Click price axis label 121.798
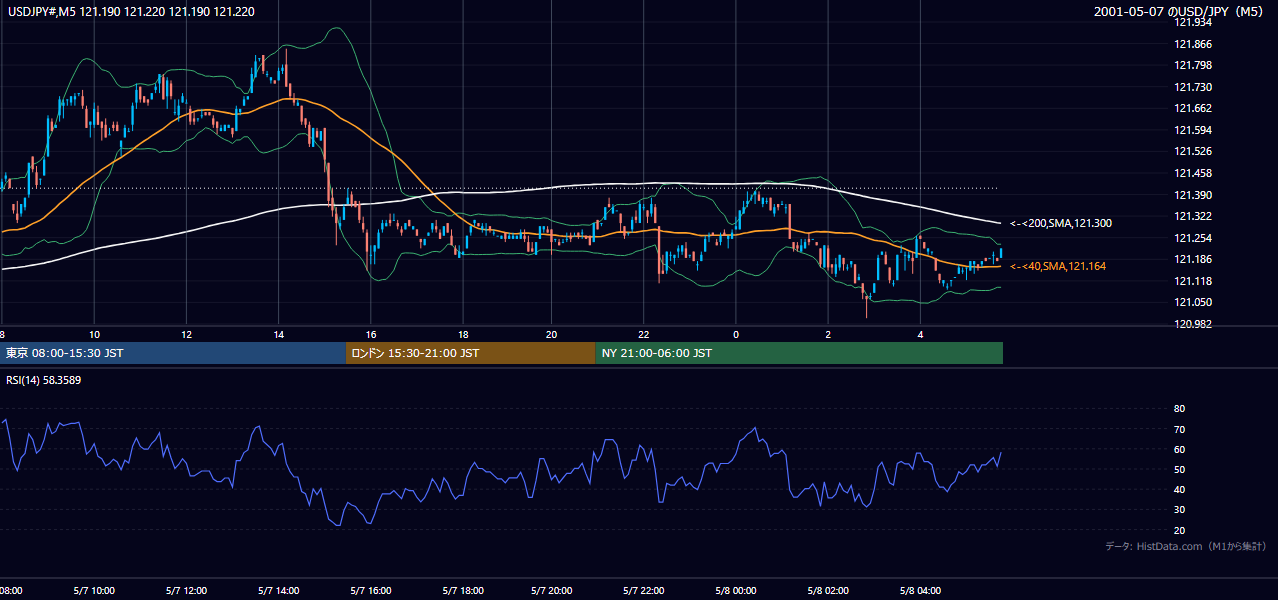1278x600 pixels. click(x=1191, y=66)
